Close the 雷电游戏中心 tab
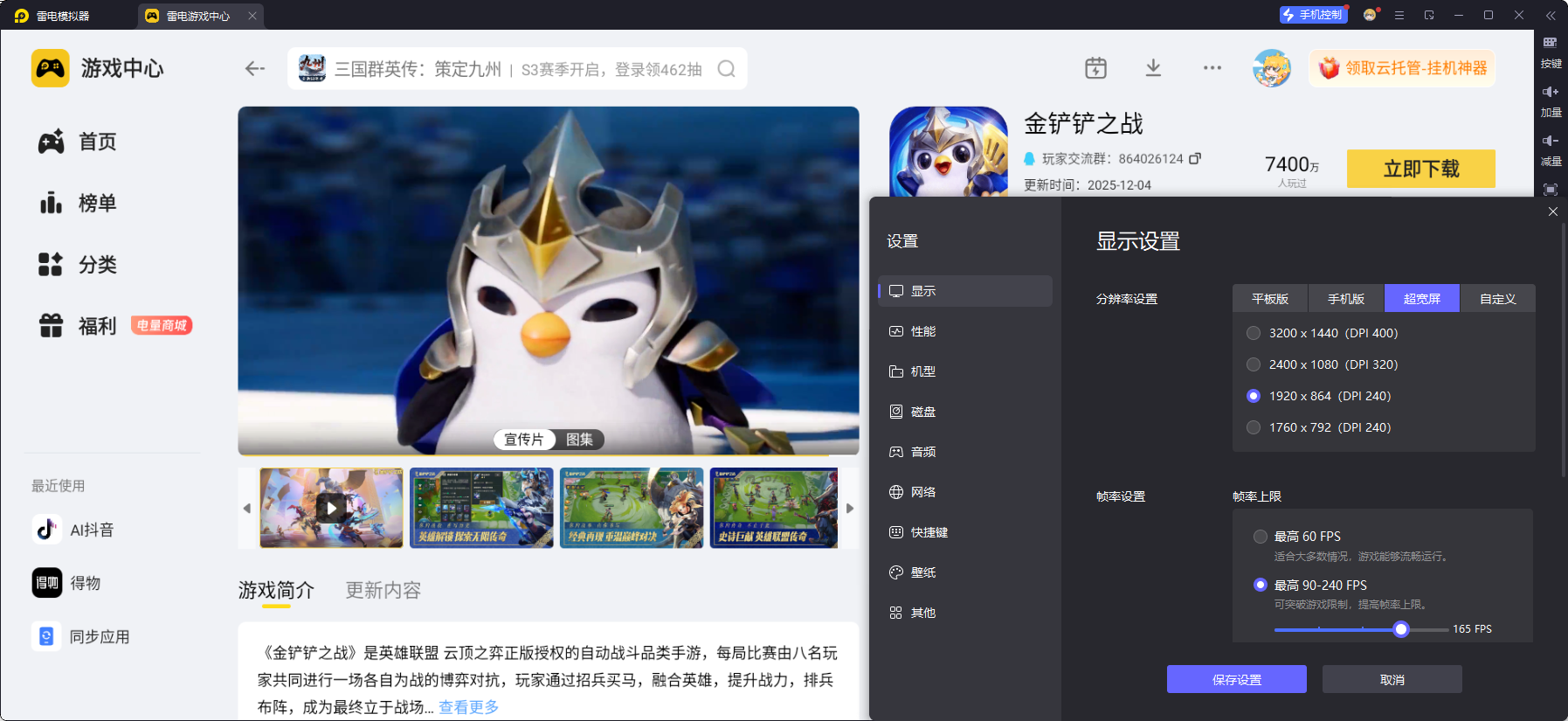Image resolution: width=1568 pixels, height=721 pixels. click(252, 16)
